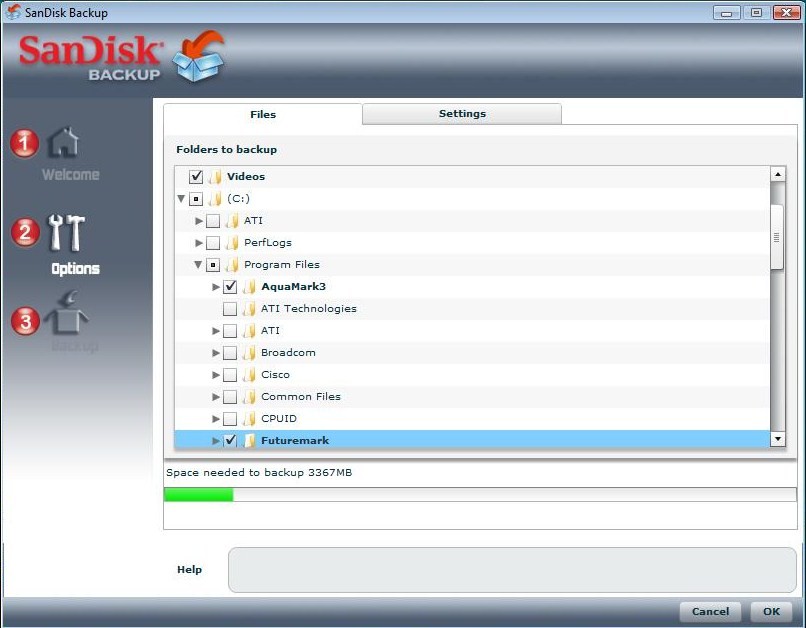The width and height of the screenshot is (806, 628).
Task: Close the SanDisk Backup window
Action: (x=786, y=13)
